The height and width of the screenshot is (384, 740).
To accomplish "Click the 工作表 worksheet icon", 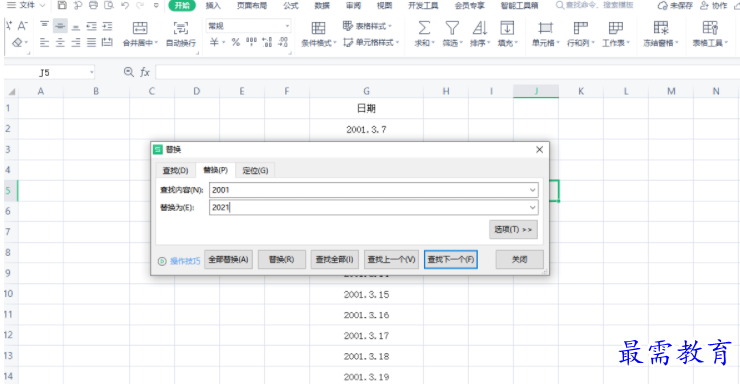I will (x=615, y=27).
